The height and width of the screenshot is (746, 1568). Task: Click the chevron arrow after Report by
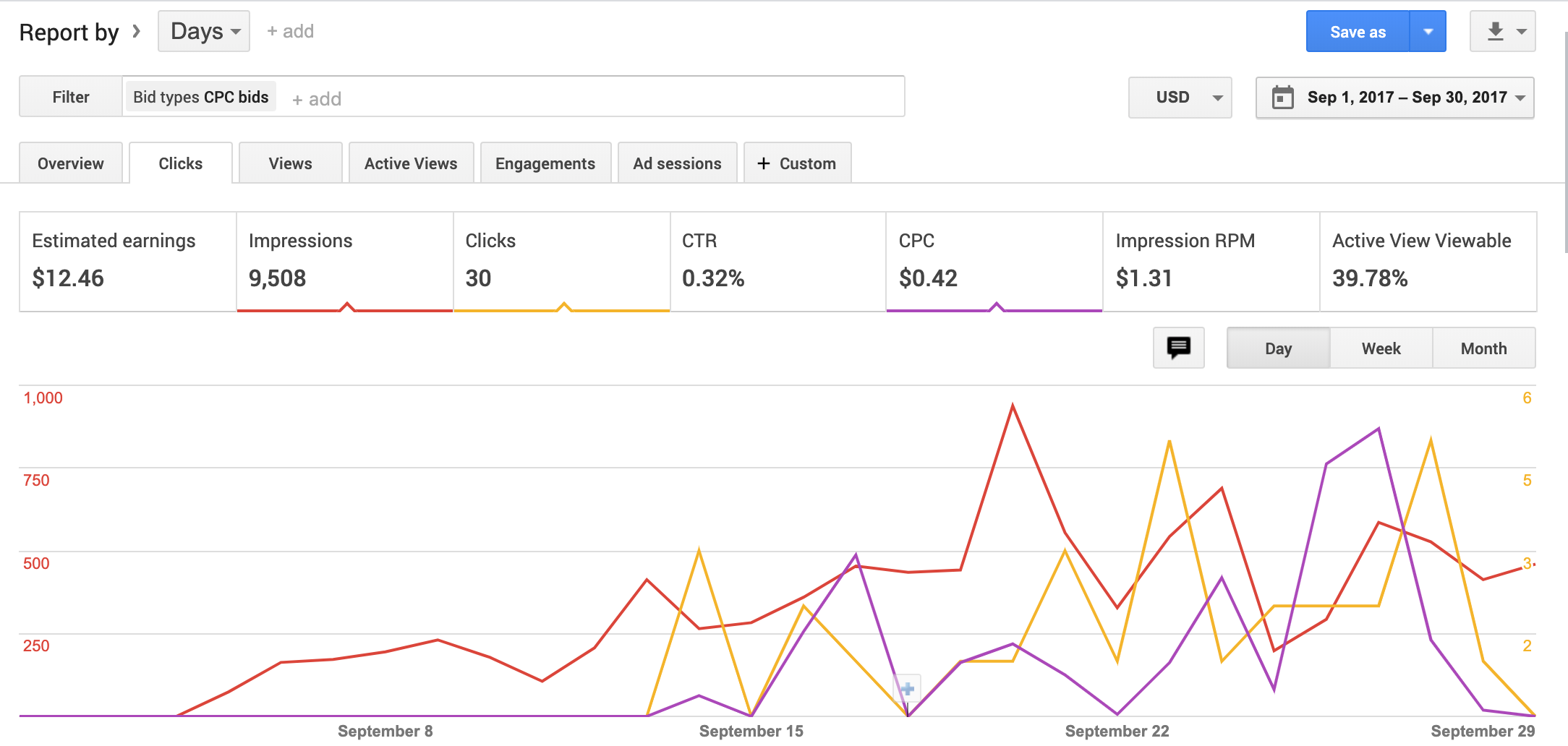pyautogui.click(x=136, y=31)
